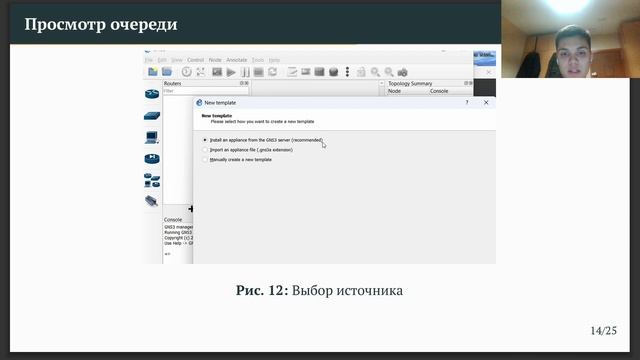Select Manually create a new template

coord(237,160)
